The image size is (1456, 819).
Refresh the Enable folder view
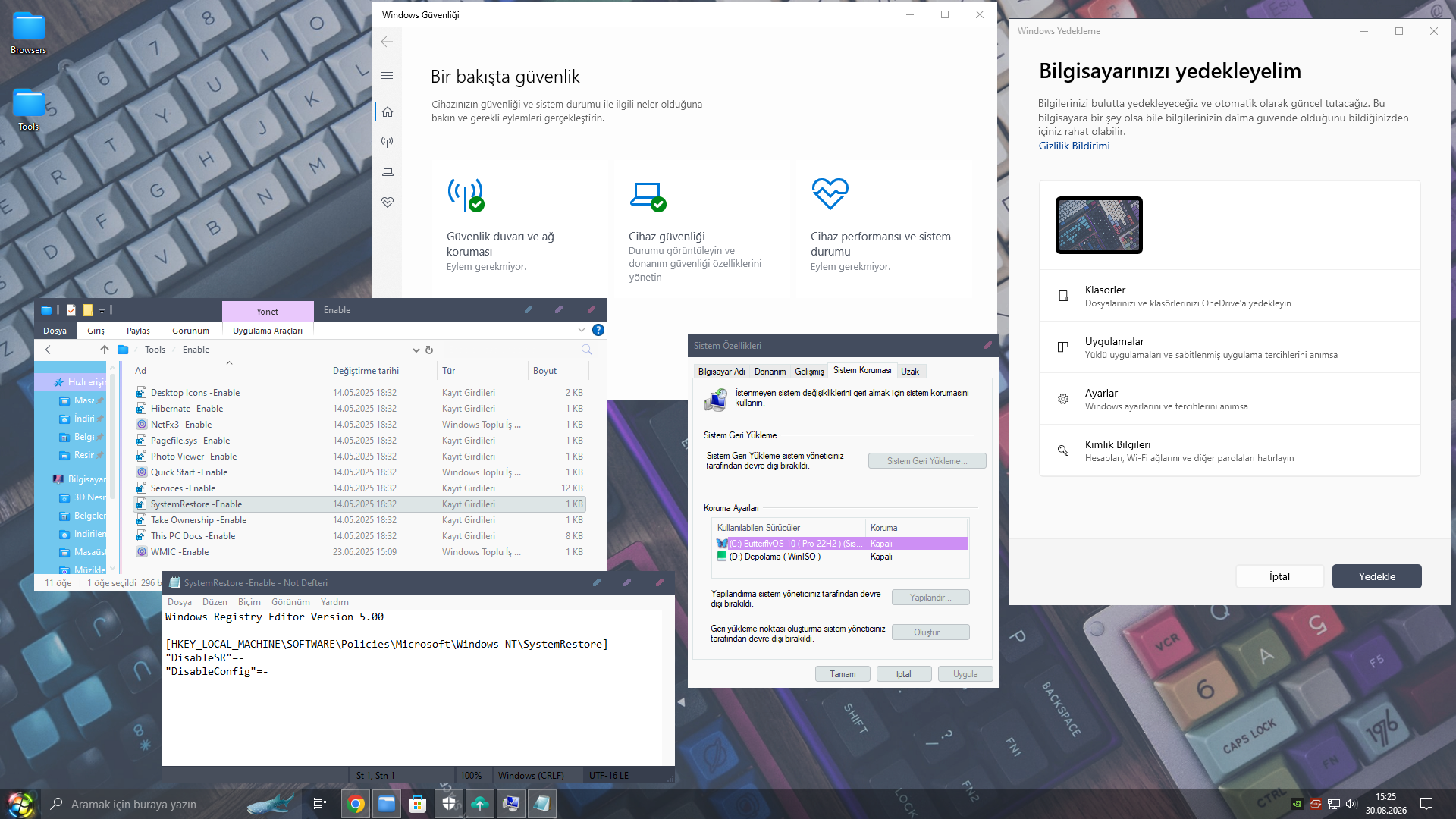(x=429, y=350)
